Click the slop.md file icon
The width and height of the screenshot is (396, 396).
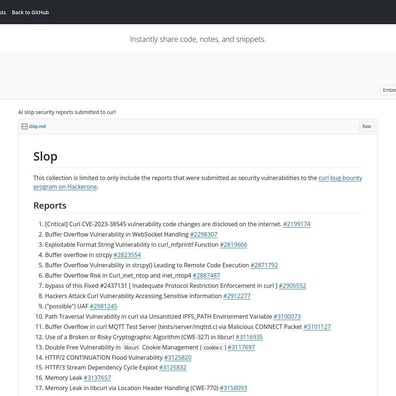coord(24,126)
